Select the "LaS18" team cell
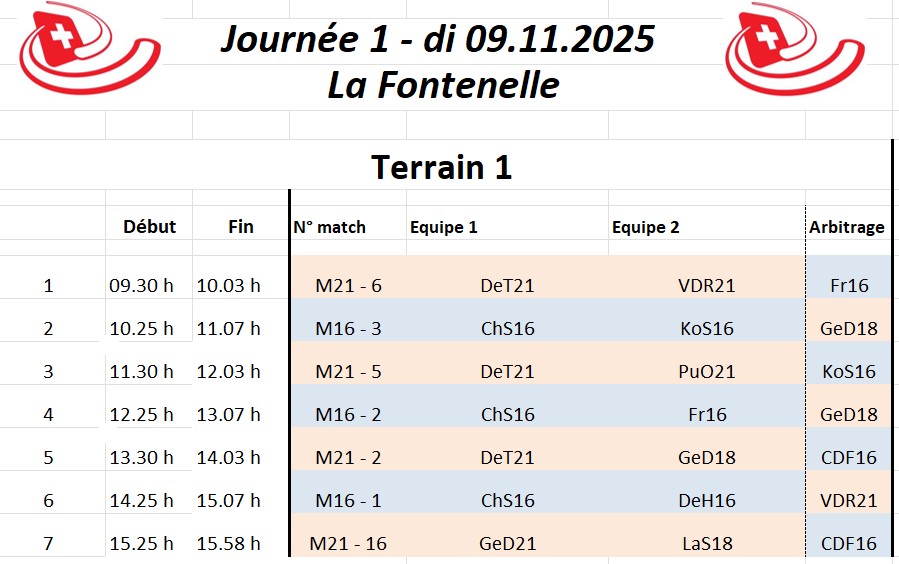Viewport: 899px width, 564px height. pyautogui.click(x=706, y=544)
